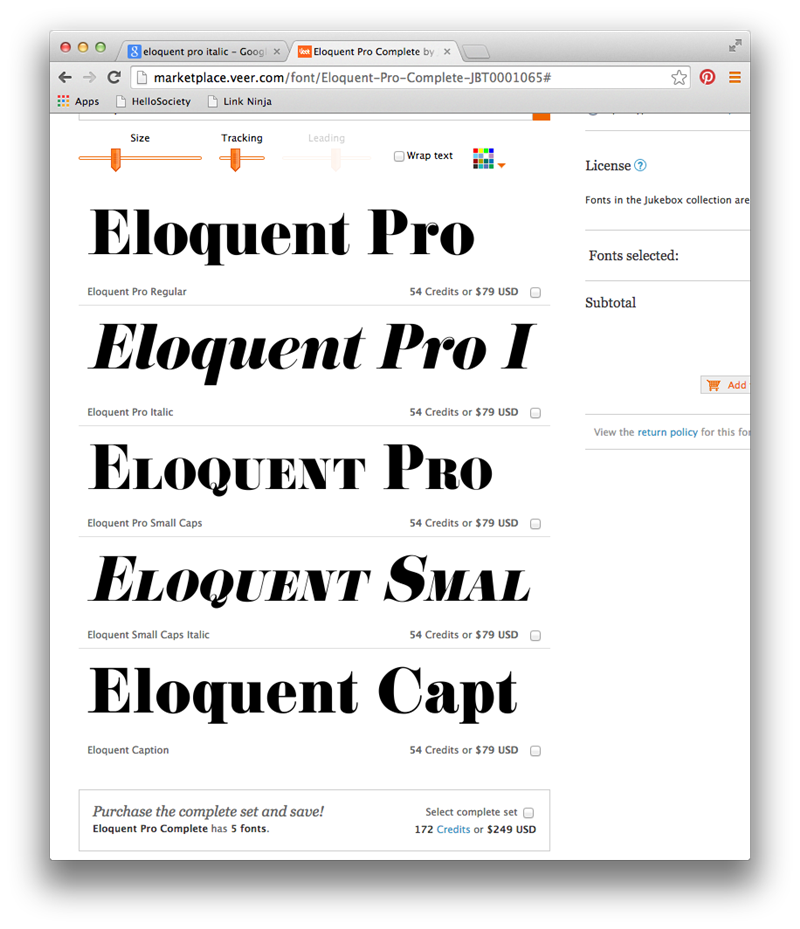Click the Credits link in complete set box

[x=453, y=829]
